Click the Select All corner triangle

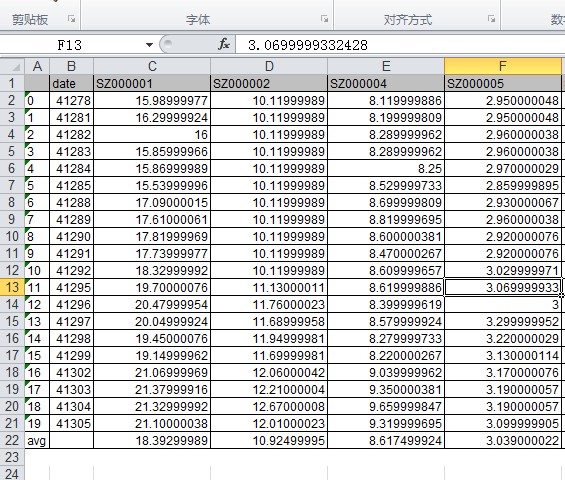[15, 67]
